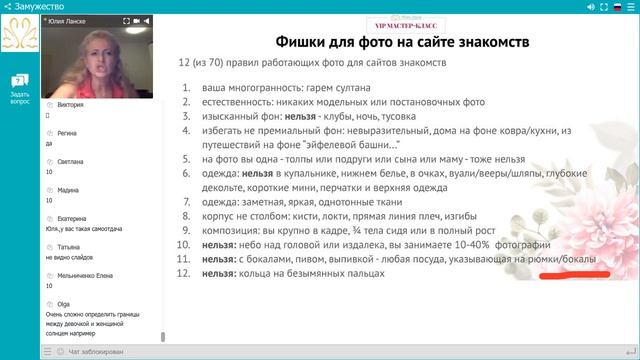Click the user icon beside Регина
This screenshot has width=640, height=360.
tap(50, 133)
